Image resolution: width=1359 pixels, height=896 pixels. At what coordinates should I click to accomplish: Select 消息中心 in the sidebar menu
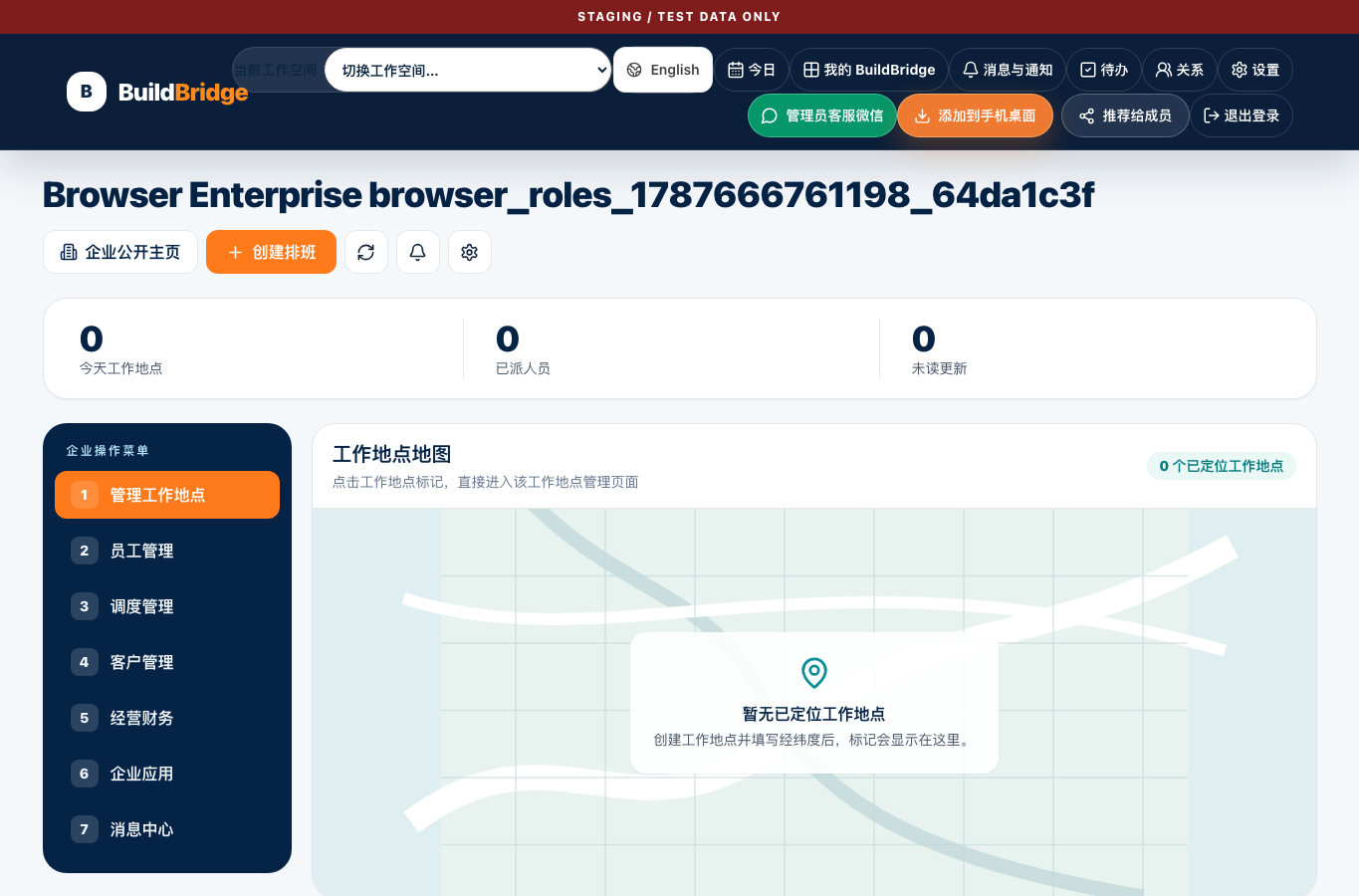click(x=167, y=829)
